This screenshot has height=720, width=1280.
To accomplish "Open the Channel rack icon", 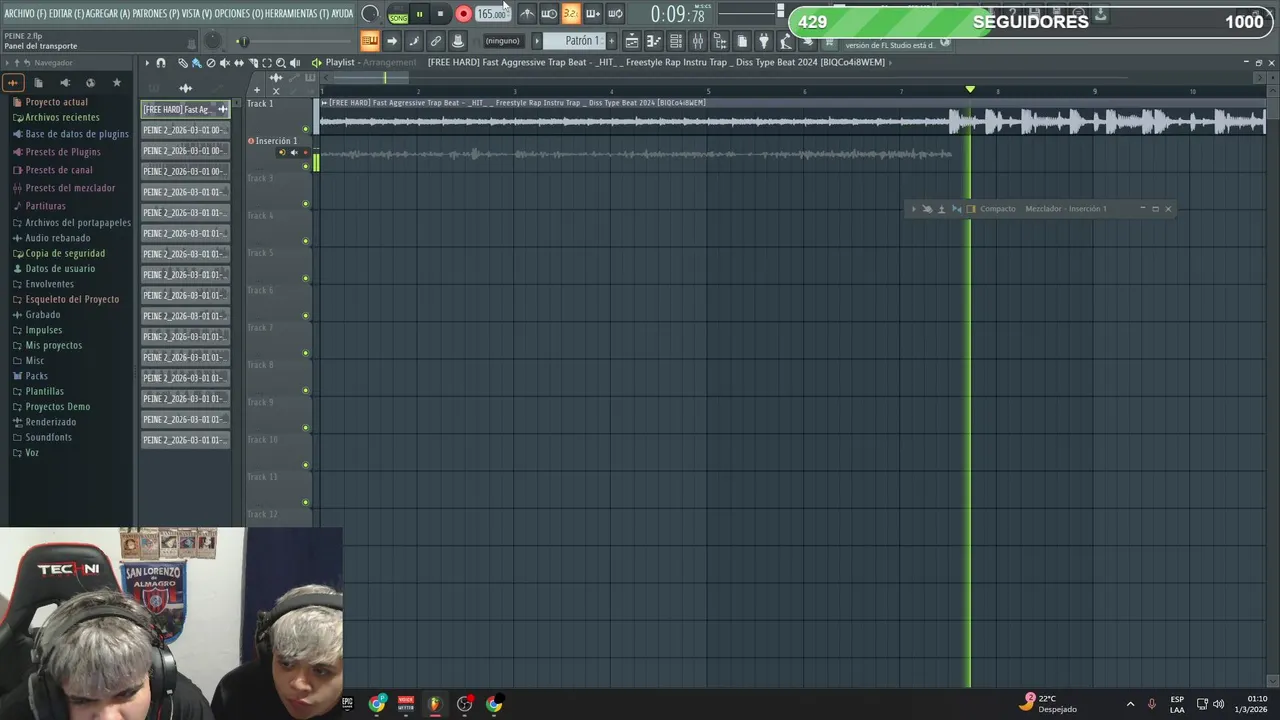I will coord(676,41).
